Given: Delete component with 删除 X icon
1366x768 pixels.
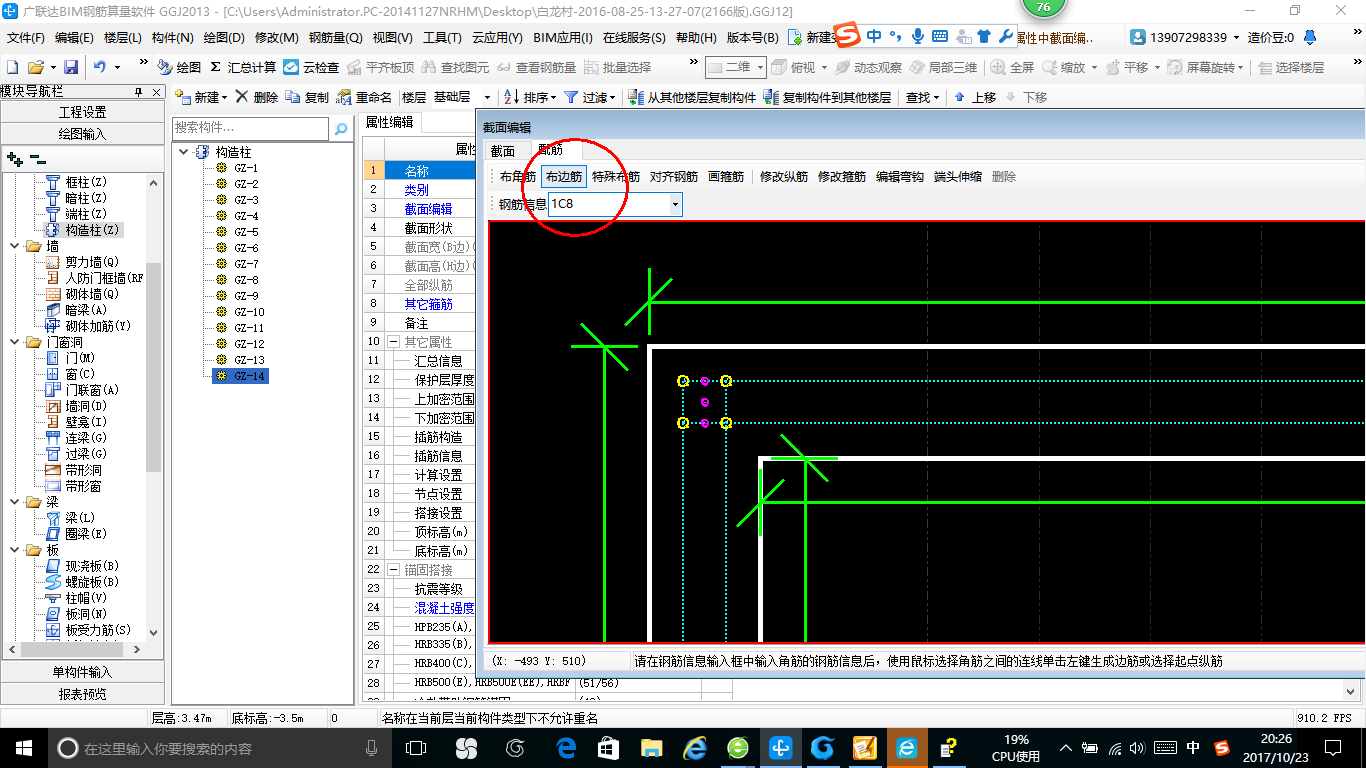Looking at the screenshot, I should (x=256, y=97).
